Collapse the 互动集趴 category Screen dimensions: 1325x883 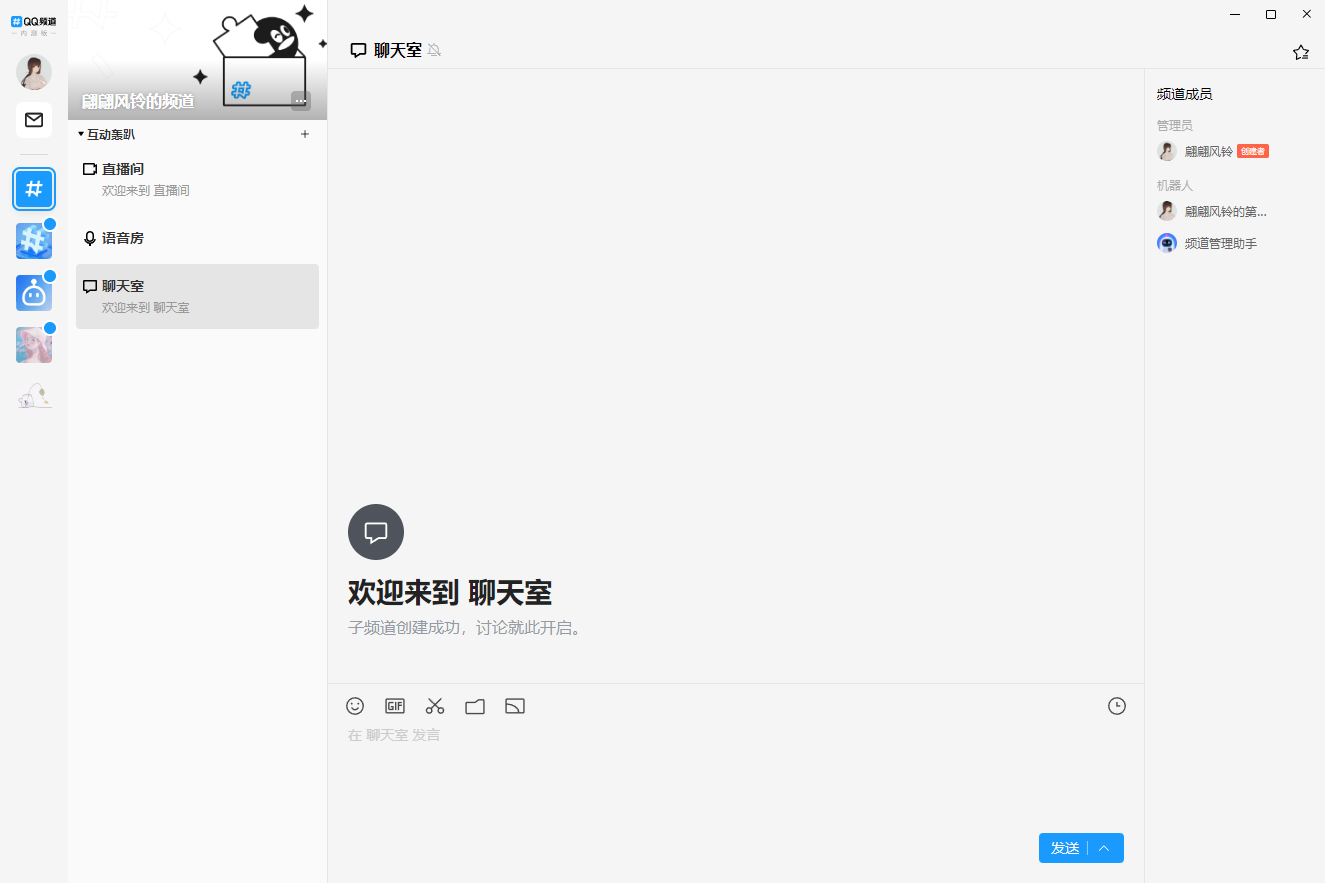106,134
